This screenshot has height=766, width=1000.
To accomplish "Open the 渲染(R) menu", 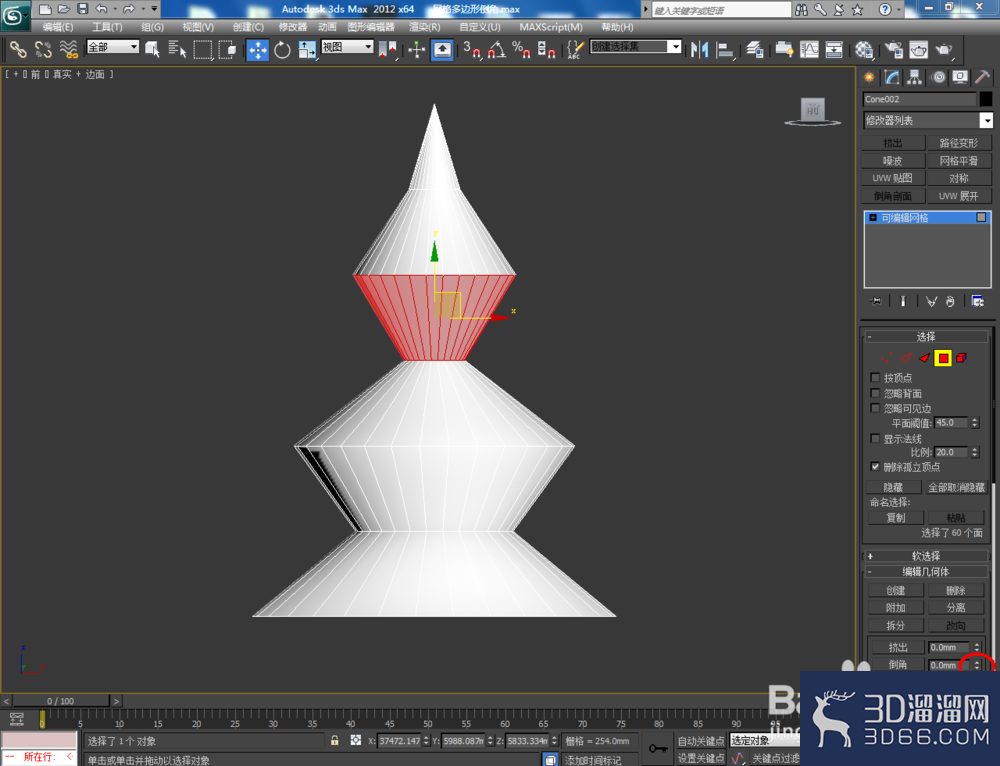I will pyautogui.click(x=425, y=27).
